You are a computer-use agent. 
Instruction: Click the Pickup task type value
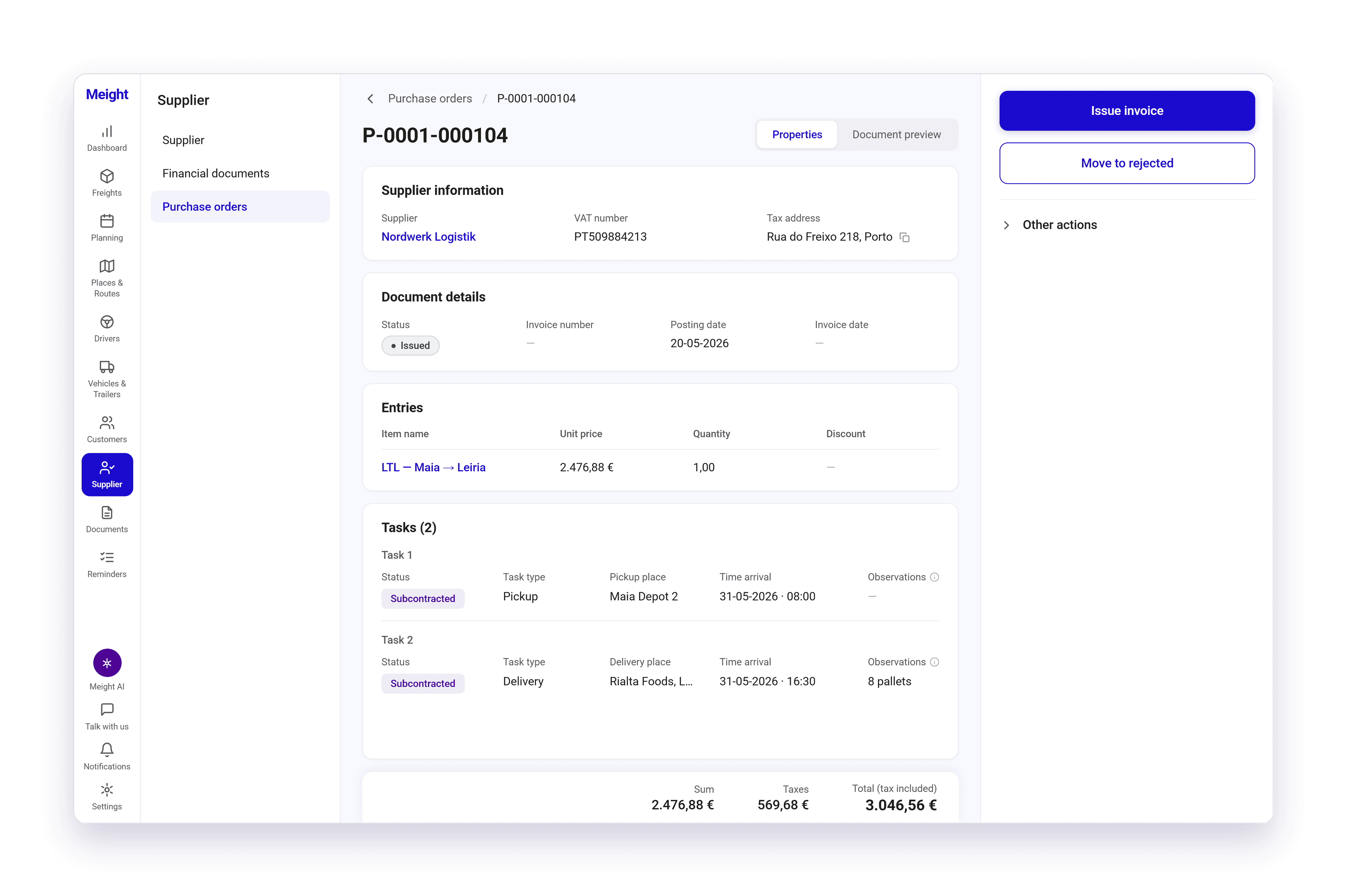click(x=520, y=596)
